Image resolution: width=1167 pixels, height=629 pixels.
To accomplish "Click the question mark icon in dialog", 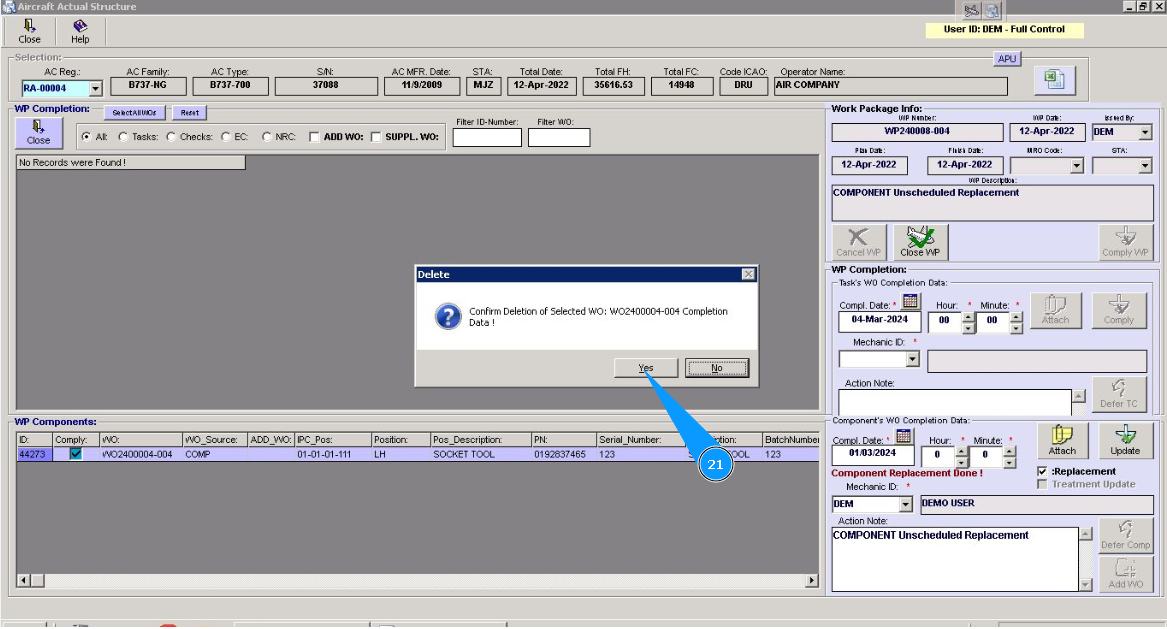I will (x=448, y=316).
